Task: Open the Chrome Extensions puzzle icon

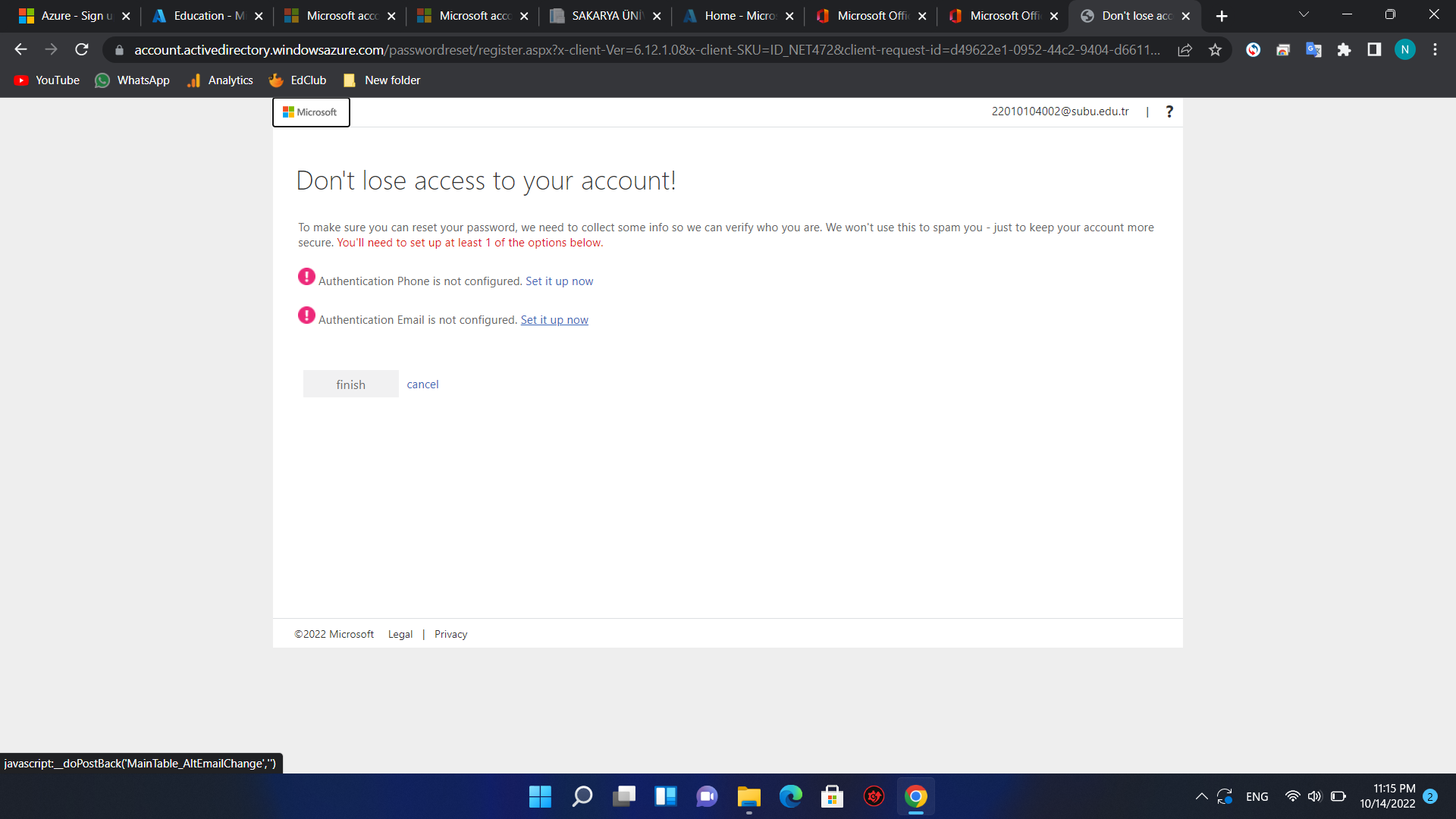Action: (x=1344, y=50)
